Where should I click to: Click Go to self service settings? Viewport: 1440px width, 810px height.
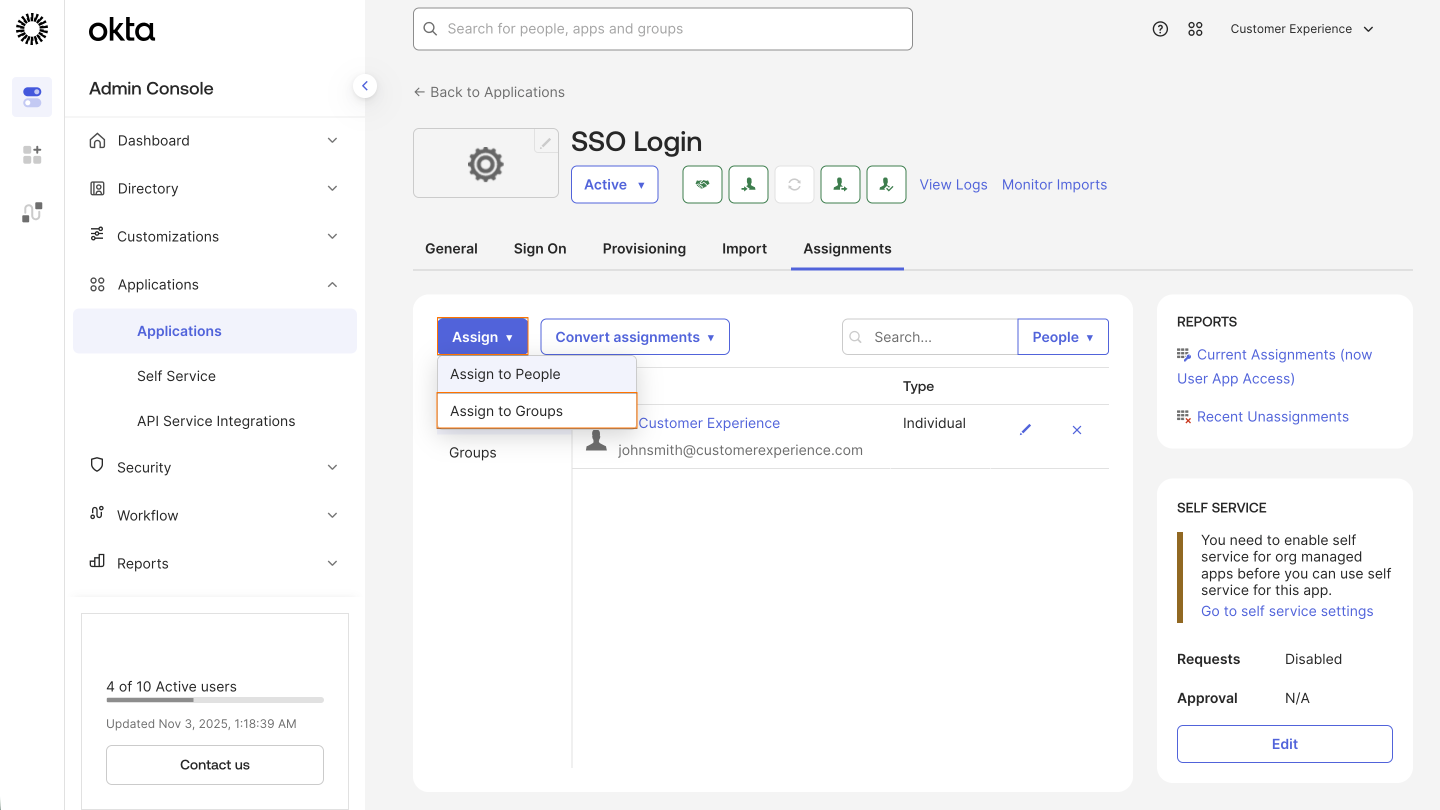click(x=1287, y=610)
